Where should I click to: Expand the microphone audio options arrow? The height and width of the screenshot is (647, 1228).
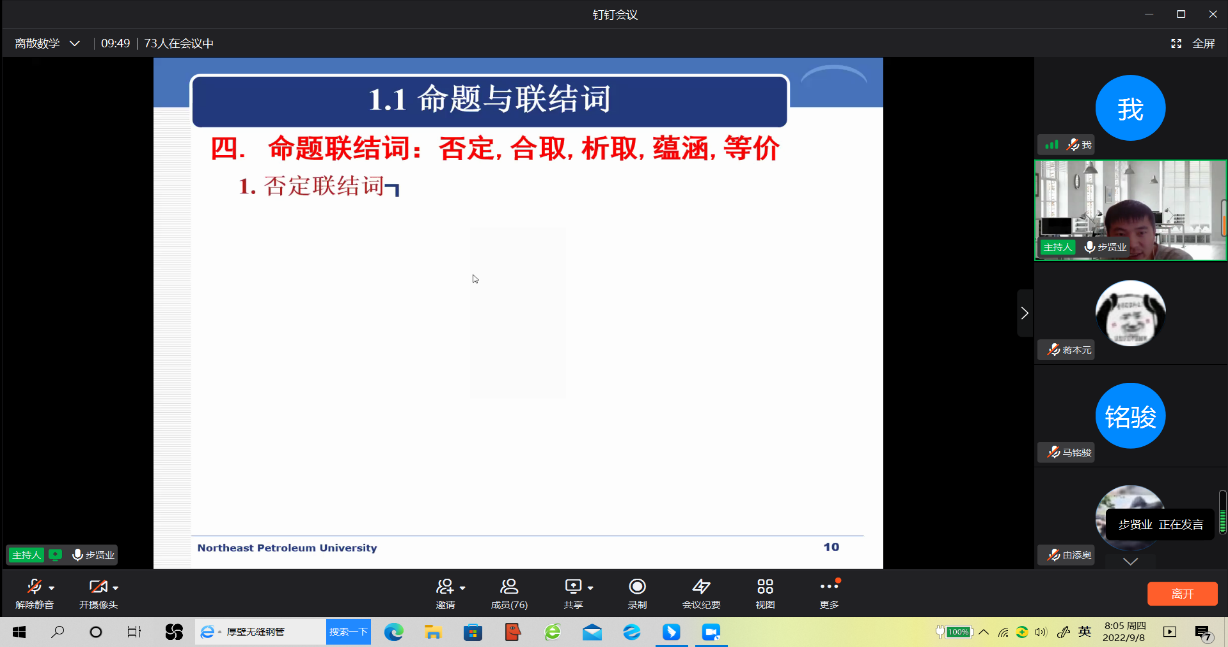point(52,588)
